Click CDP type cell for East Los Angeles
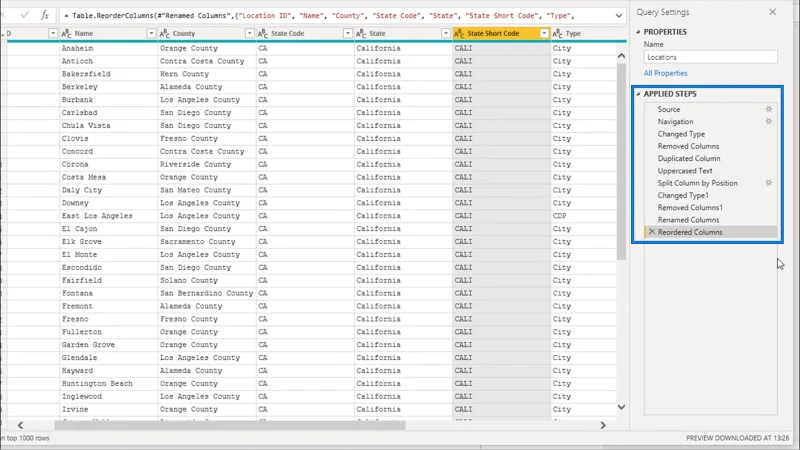This screenshot has width=800, height=450. click(x=584, y=216)
